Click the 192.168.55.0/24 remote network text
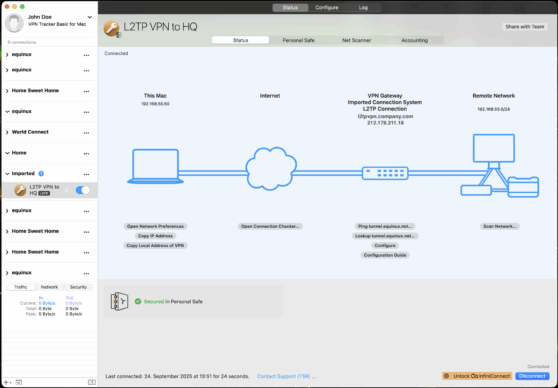 click(494, 109)
